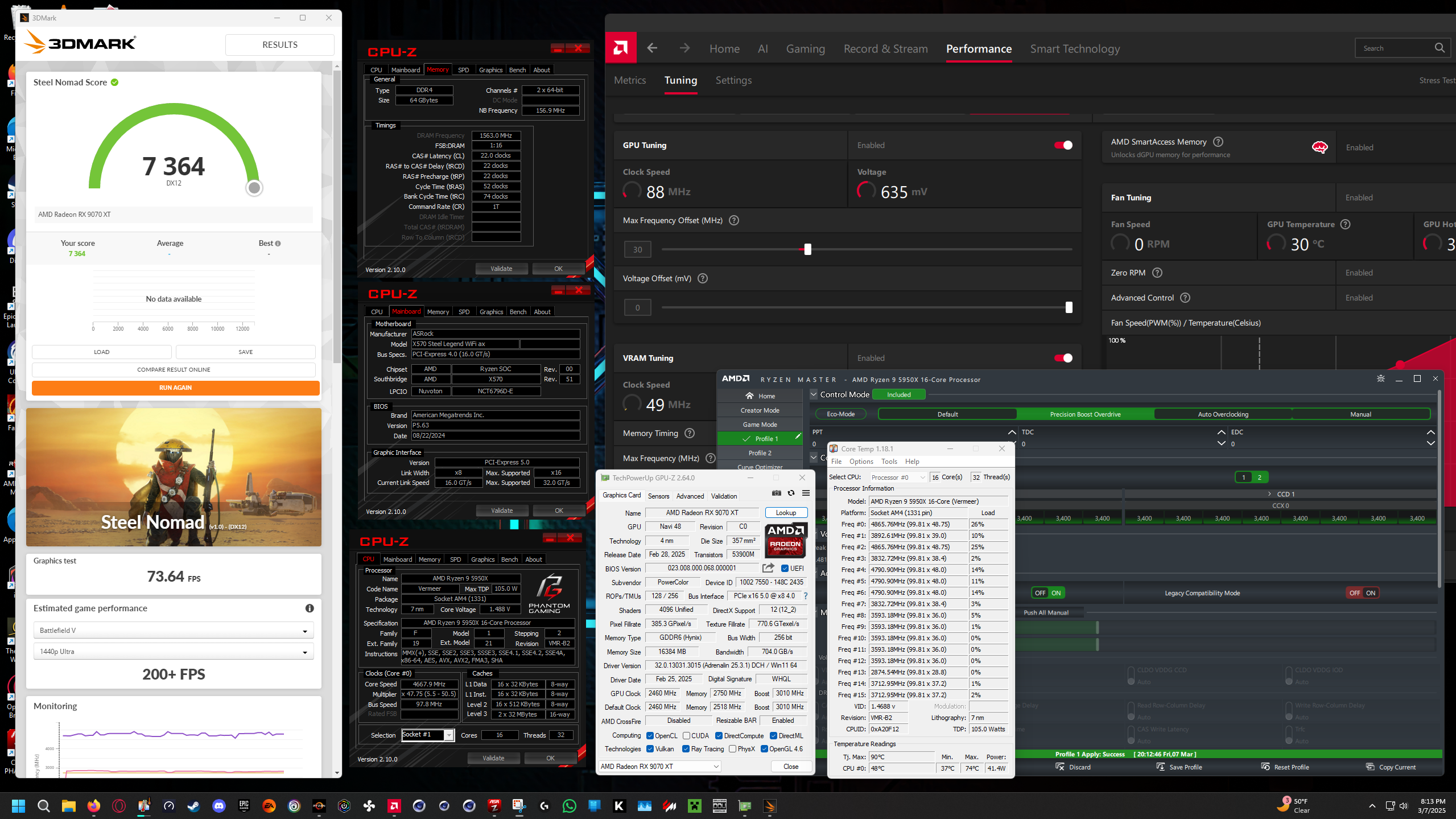Edit Profile 1 with the pencil icon
Viewport: 1456px width, 819px height.
pyautogui.click(x=798, y=437)
